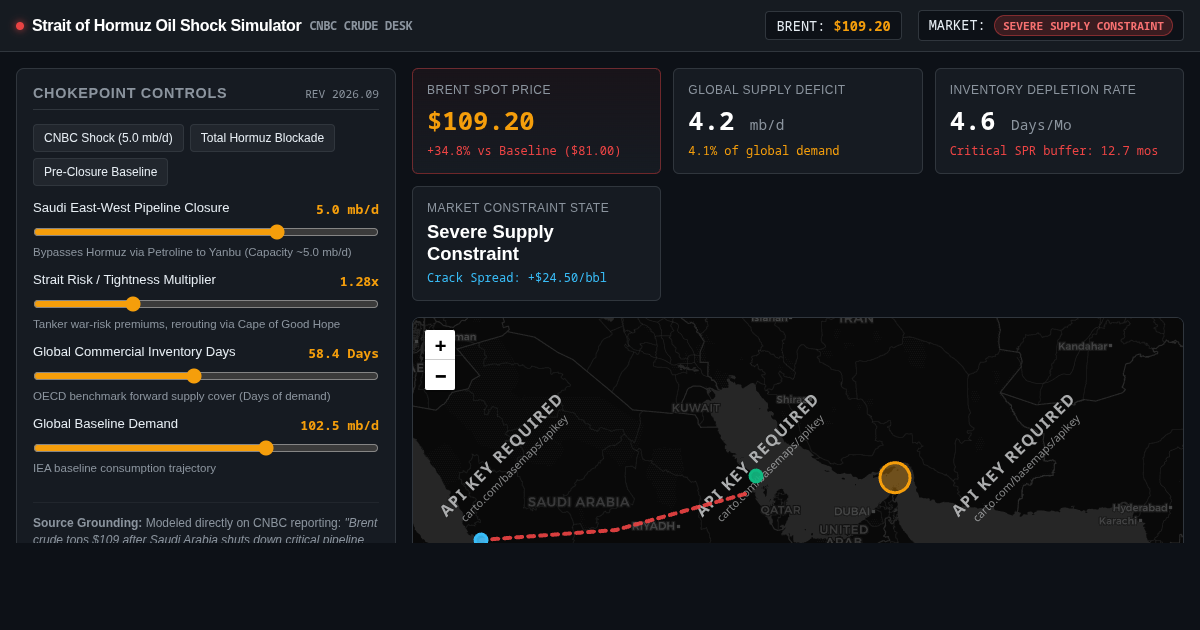Zoom in on the map
The width and height of the screenshot is (1200, 630).
pyautogui.click(x=440, y=345)
